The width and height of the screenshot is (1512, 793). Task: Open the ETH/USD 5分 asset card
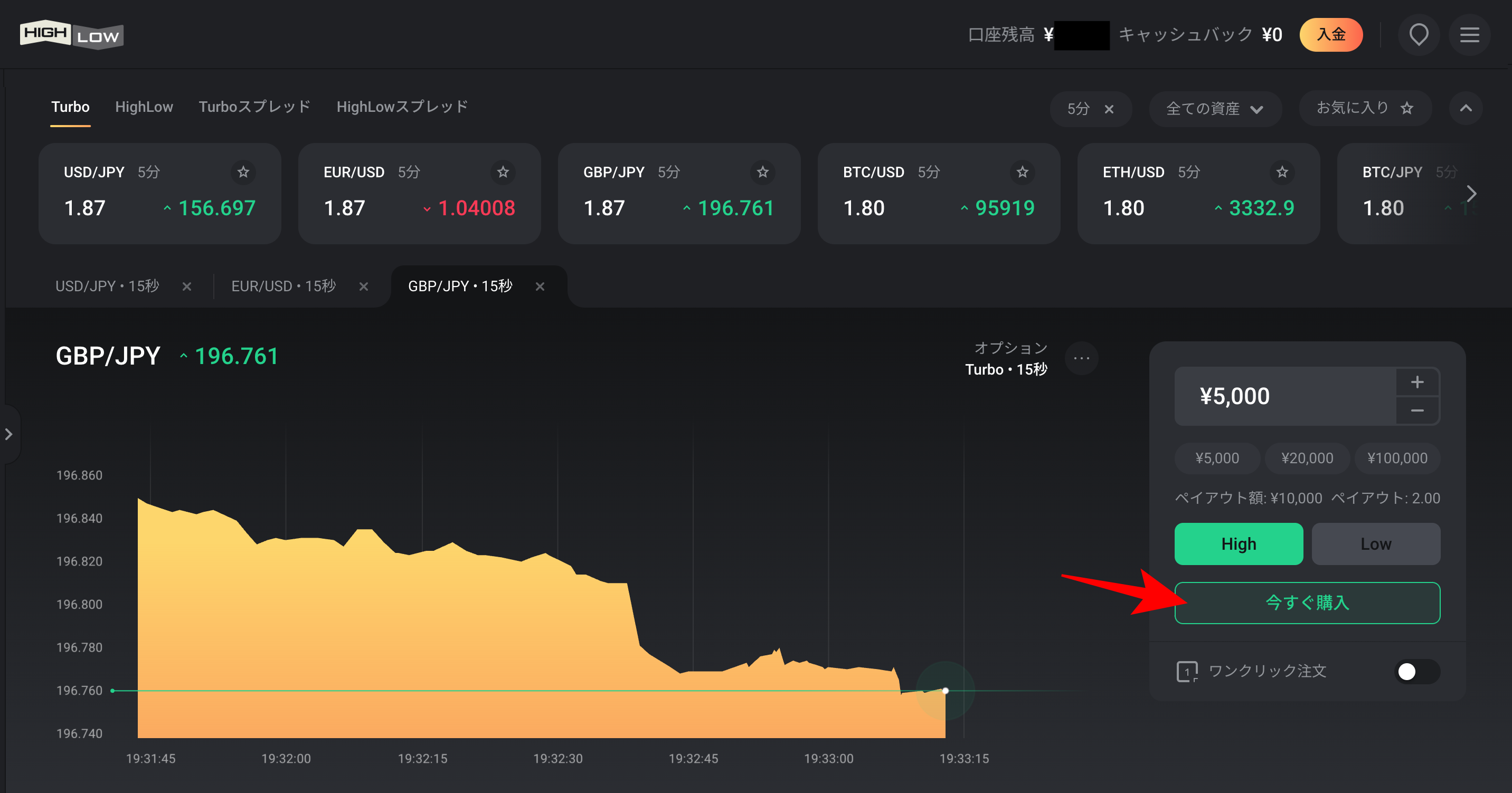pyautogui.click(x=1198, y=194)
